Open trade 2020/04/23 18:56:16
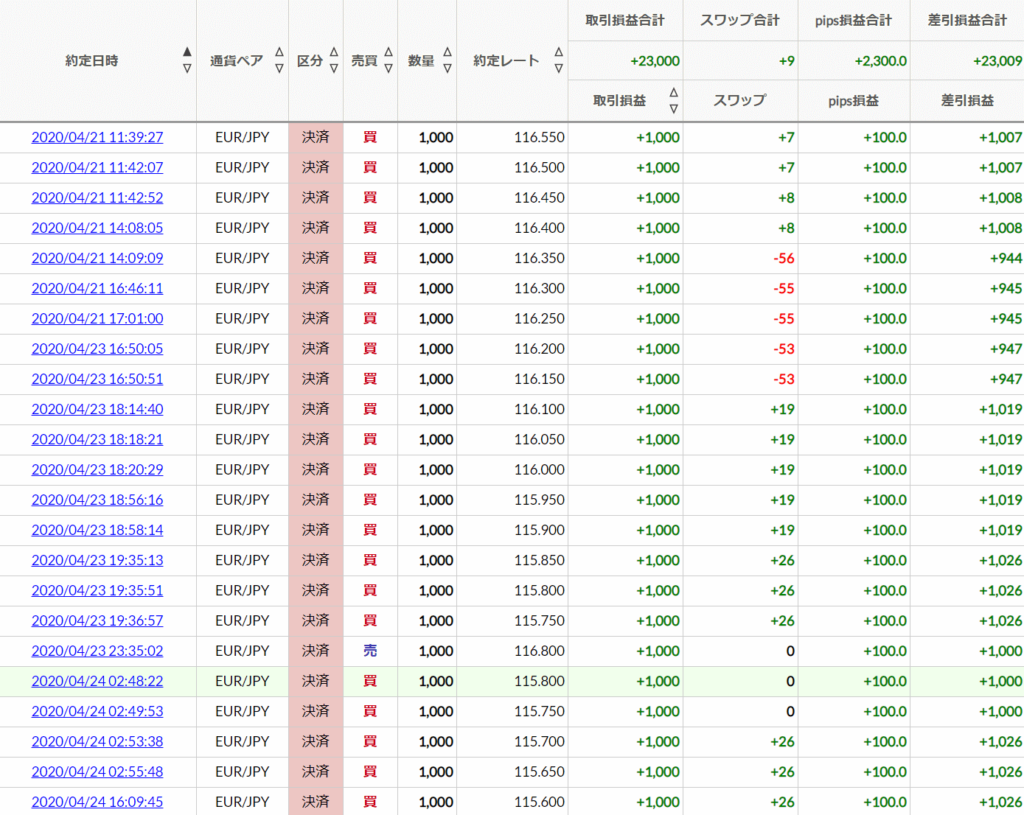 pyautogui.click(x=97, y=500)
